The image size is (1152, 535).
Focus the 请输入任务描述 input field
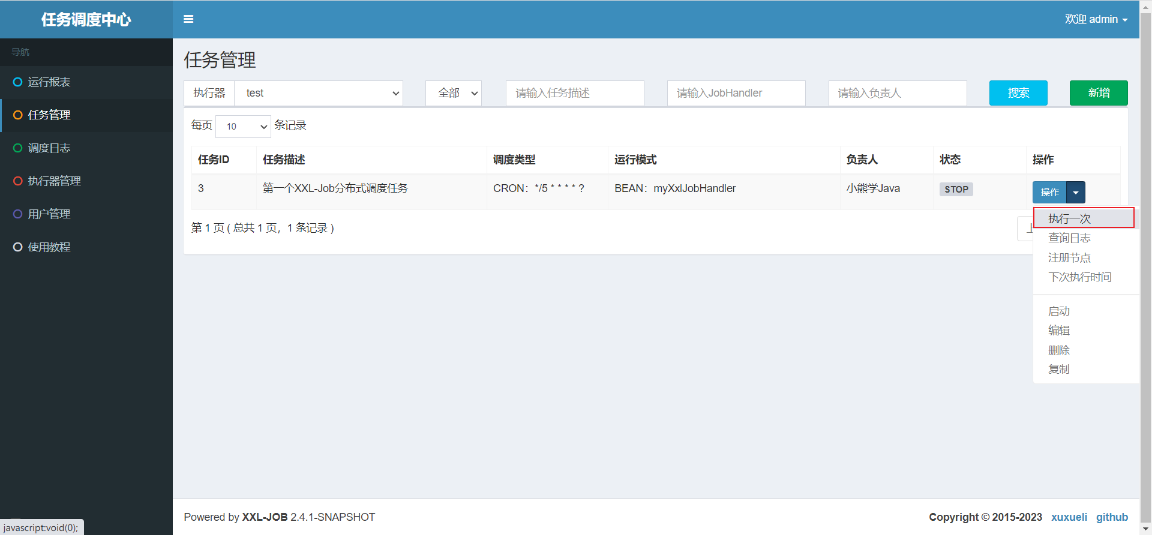point(575,93)
